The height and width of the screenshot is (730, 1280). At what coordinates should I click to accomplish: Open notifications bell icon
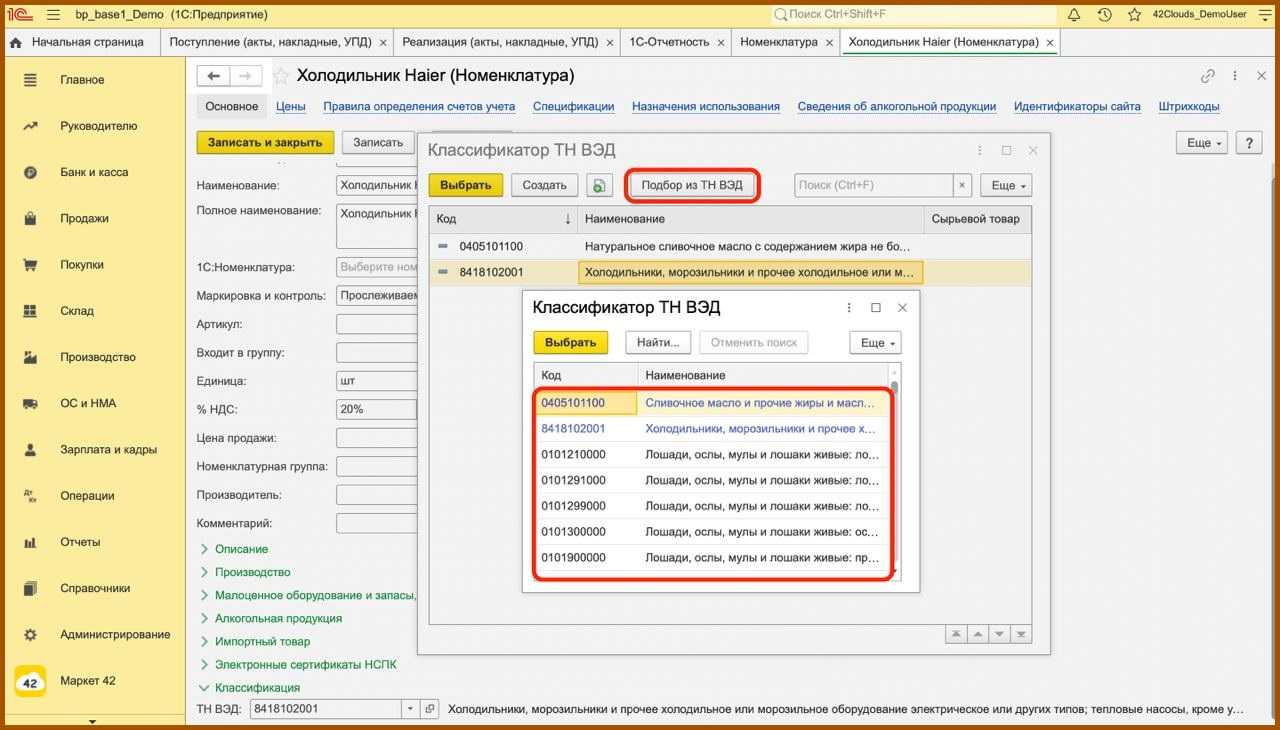pos(1074,15)
